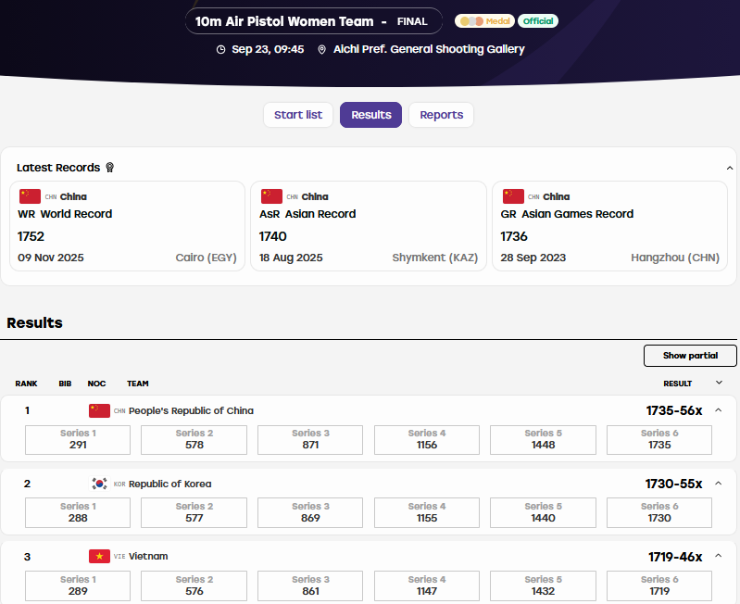The width and height of the screenshot is (740, 604).
Task: Click the China flag in the Asian Games Record card
Action: point(513,196)
